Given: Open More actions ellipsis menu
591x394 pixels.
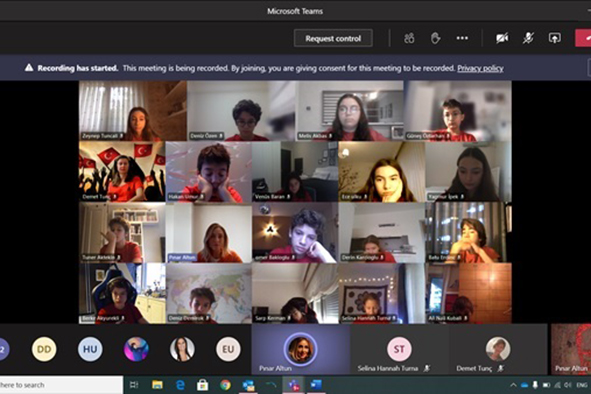Looking at the screenshot, I should (462, 38).
